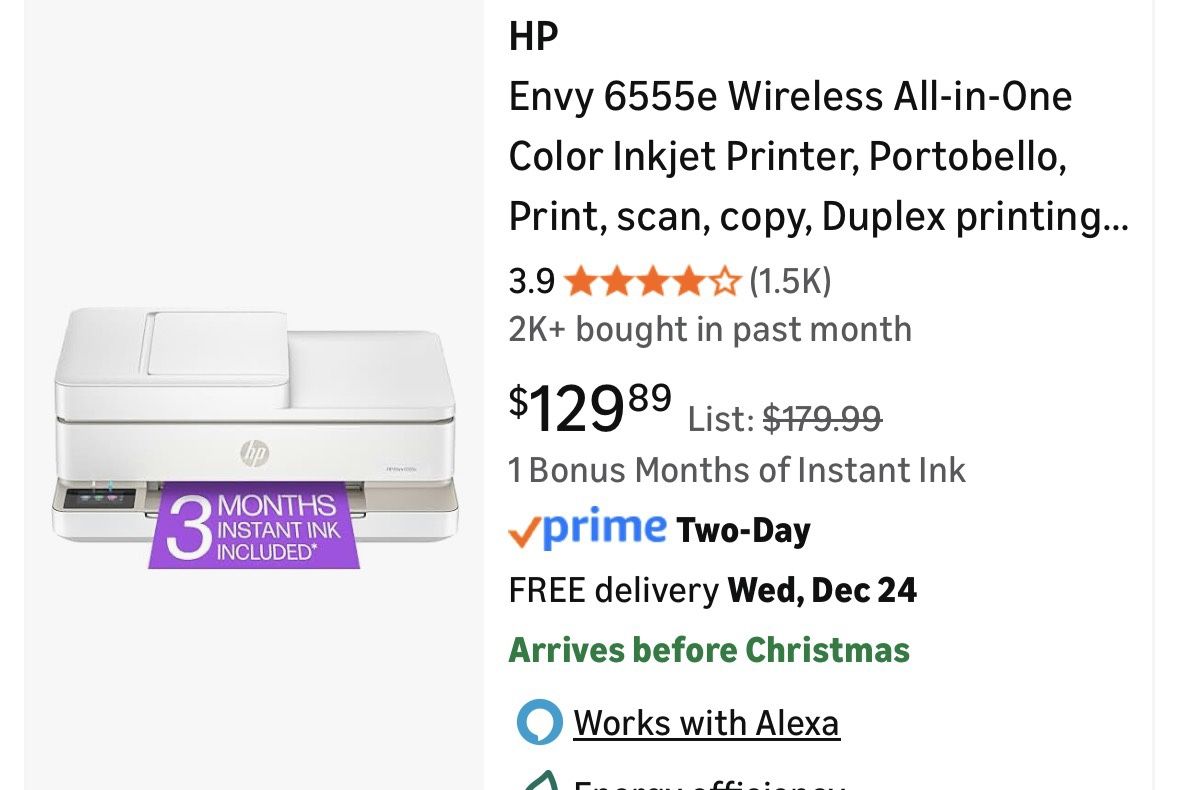1179x790 pixels.
Task: Click the Arrives before Christmas message
Action: tap(709, 650)
